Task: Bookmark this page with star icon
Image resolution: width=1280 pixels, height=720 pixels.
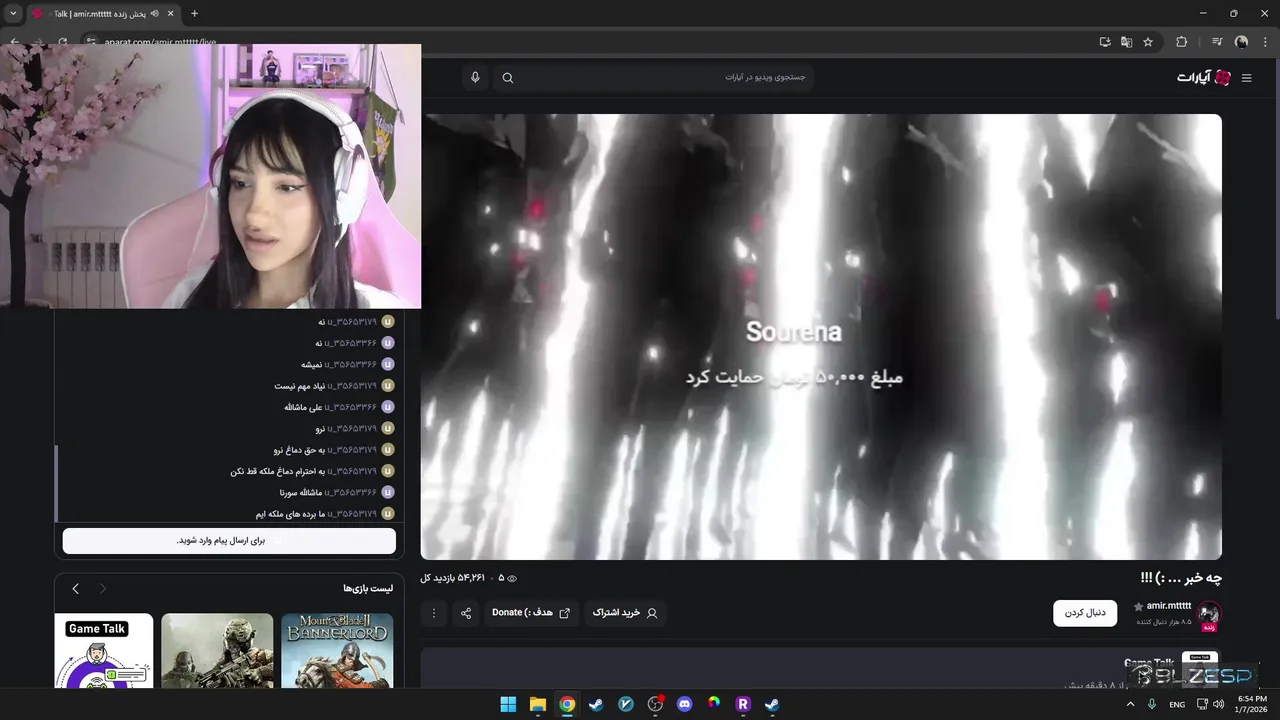Action: [x=1148, y=42]
